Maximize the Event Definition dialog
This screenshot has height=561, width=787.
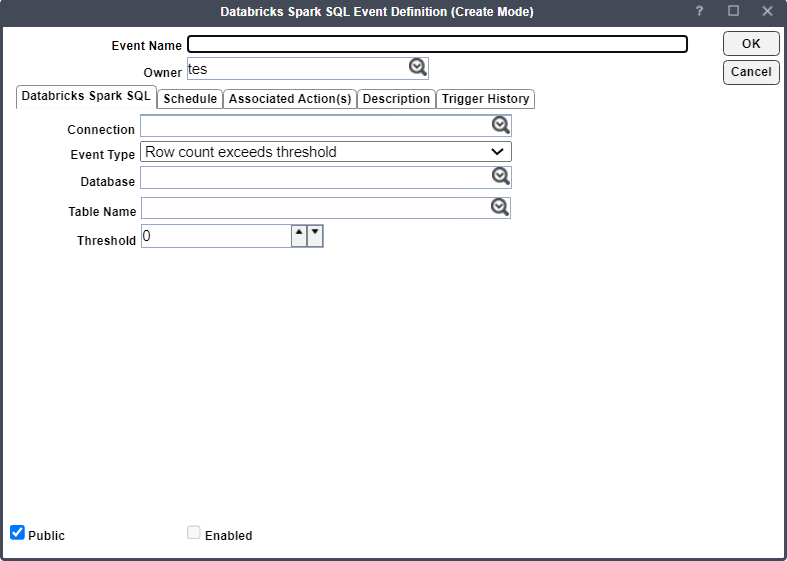pyautogui.click(x=733, y=11)
